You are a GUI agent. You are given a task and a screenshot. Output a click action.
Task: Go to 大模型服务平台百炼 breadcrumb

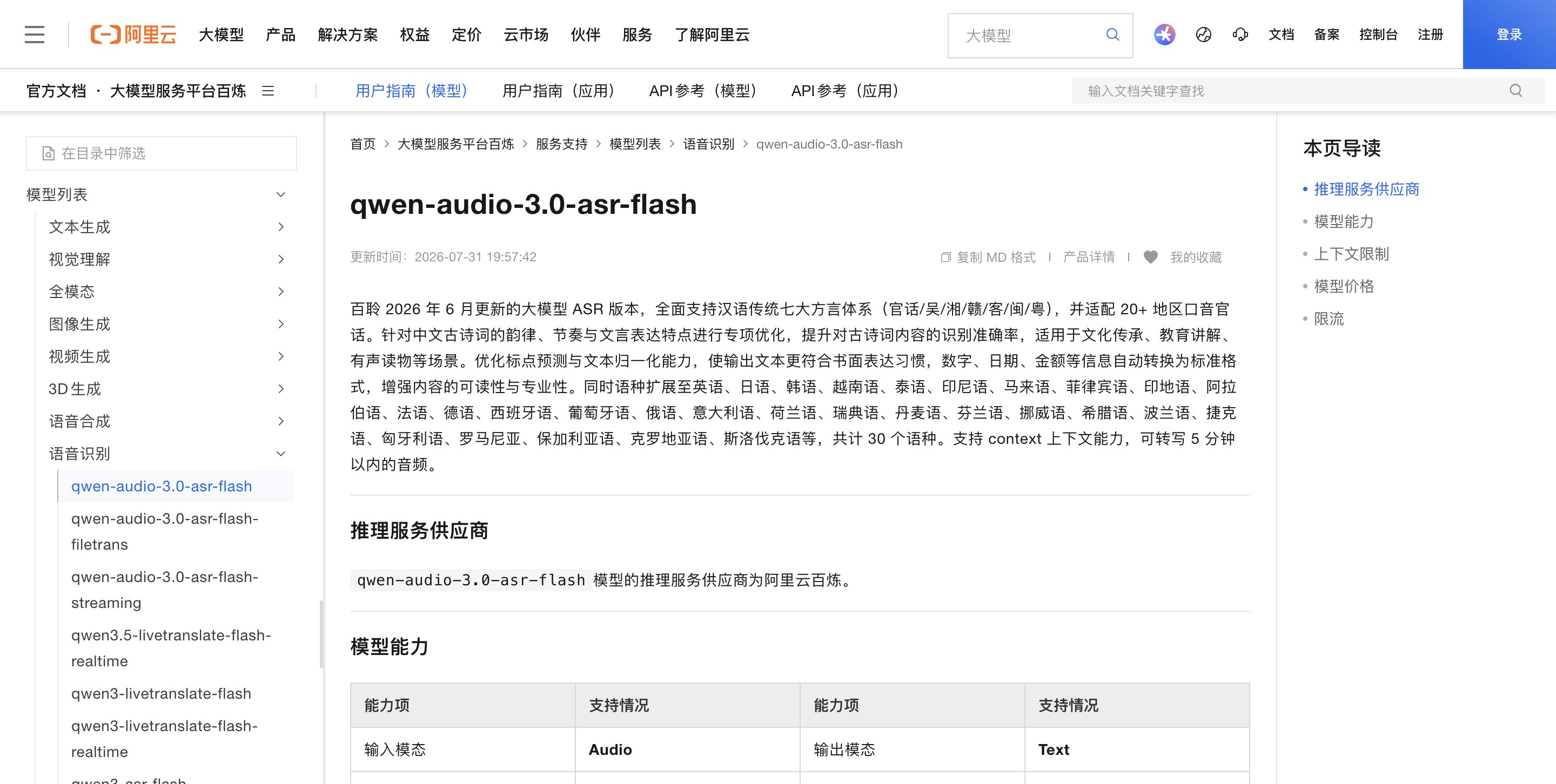(455, 144)
